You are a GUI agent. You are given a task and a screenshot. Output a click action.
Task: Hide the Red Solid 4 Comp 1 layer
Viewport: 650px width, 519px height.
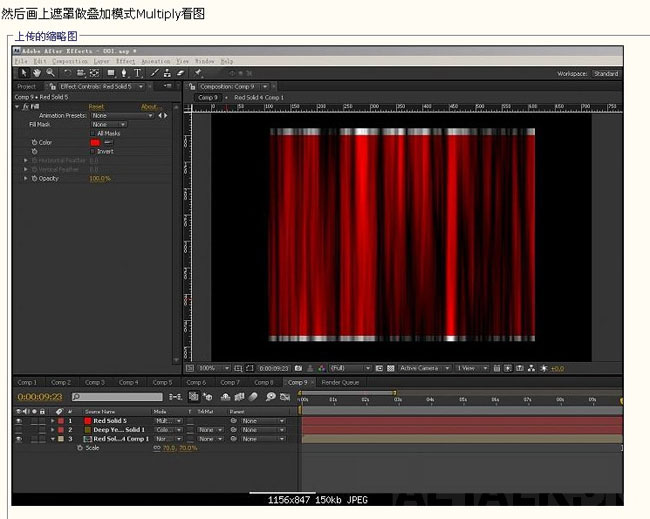click(19, 439)
